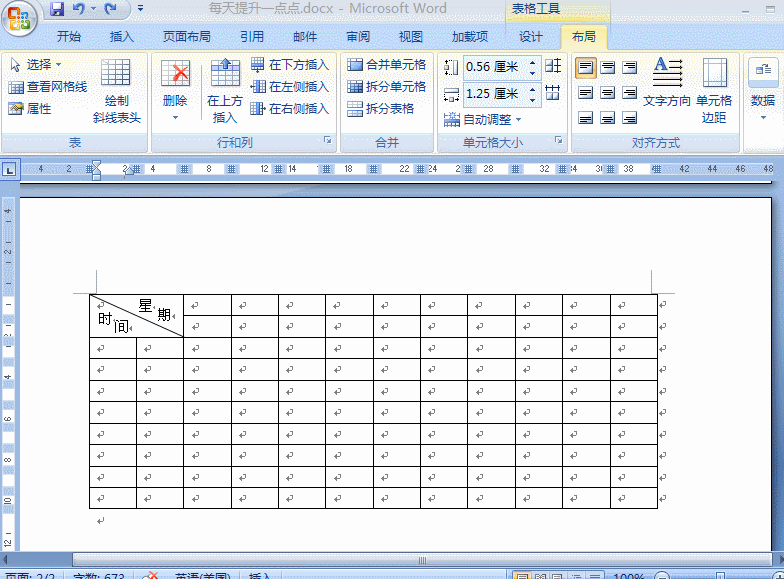Decrease row height with down spinner
Viewport: 784px width, 579px height.
532,72
